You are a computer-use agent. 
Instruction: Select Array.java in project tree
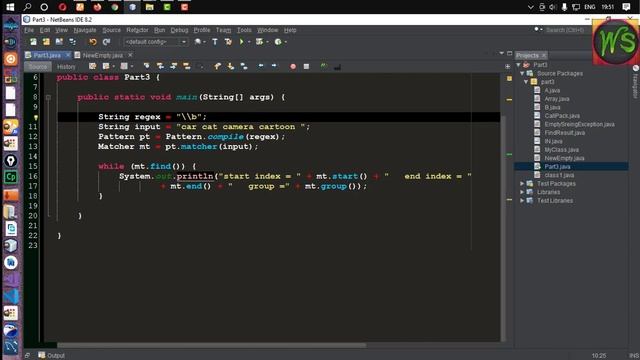pos(557,99)
